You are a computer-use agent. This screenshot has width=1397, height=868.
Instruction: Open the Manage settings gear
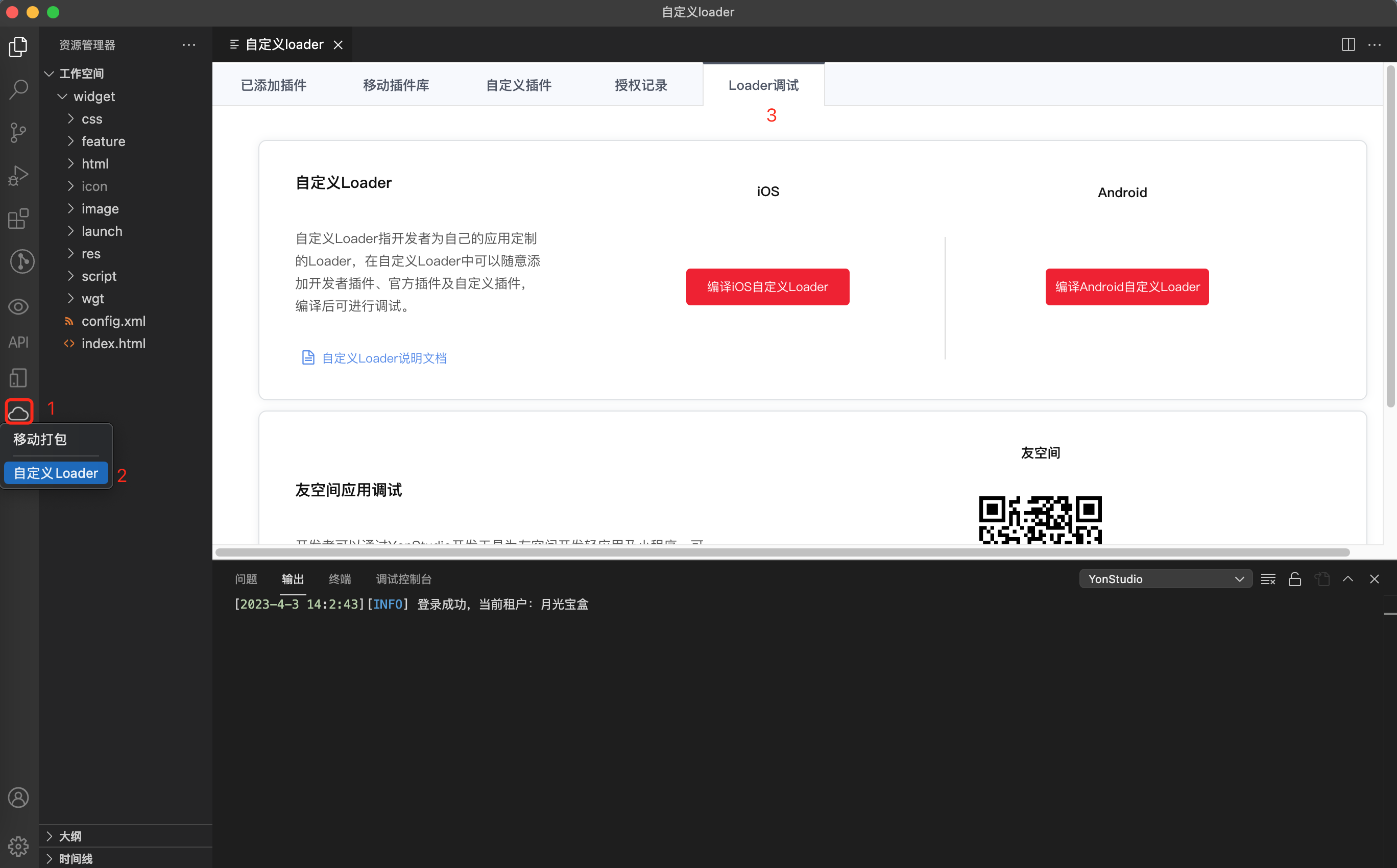18,846
